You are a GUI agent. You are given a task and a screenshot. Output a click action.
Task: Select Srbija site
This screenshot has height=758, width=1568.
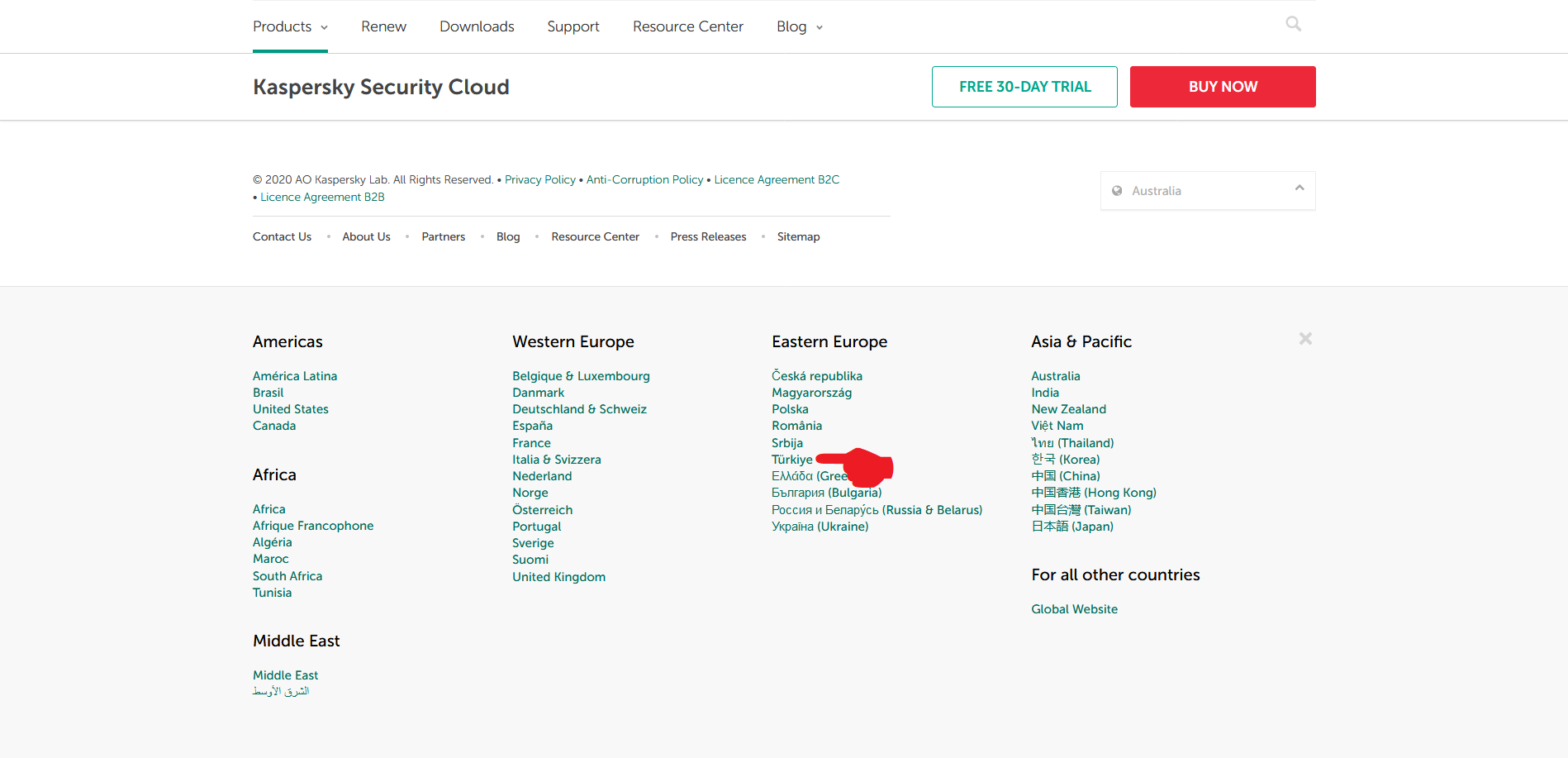787,443
